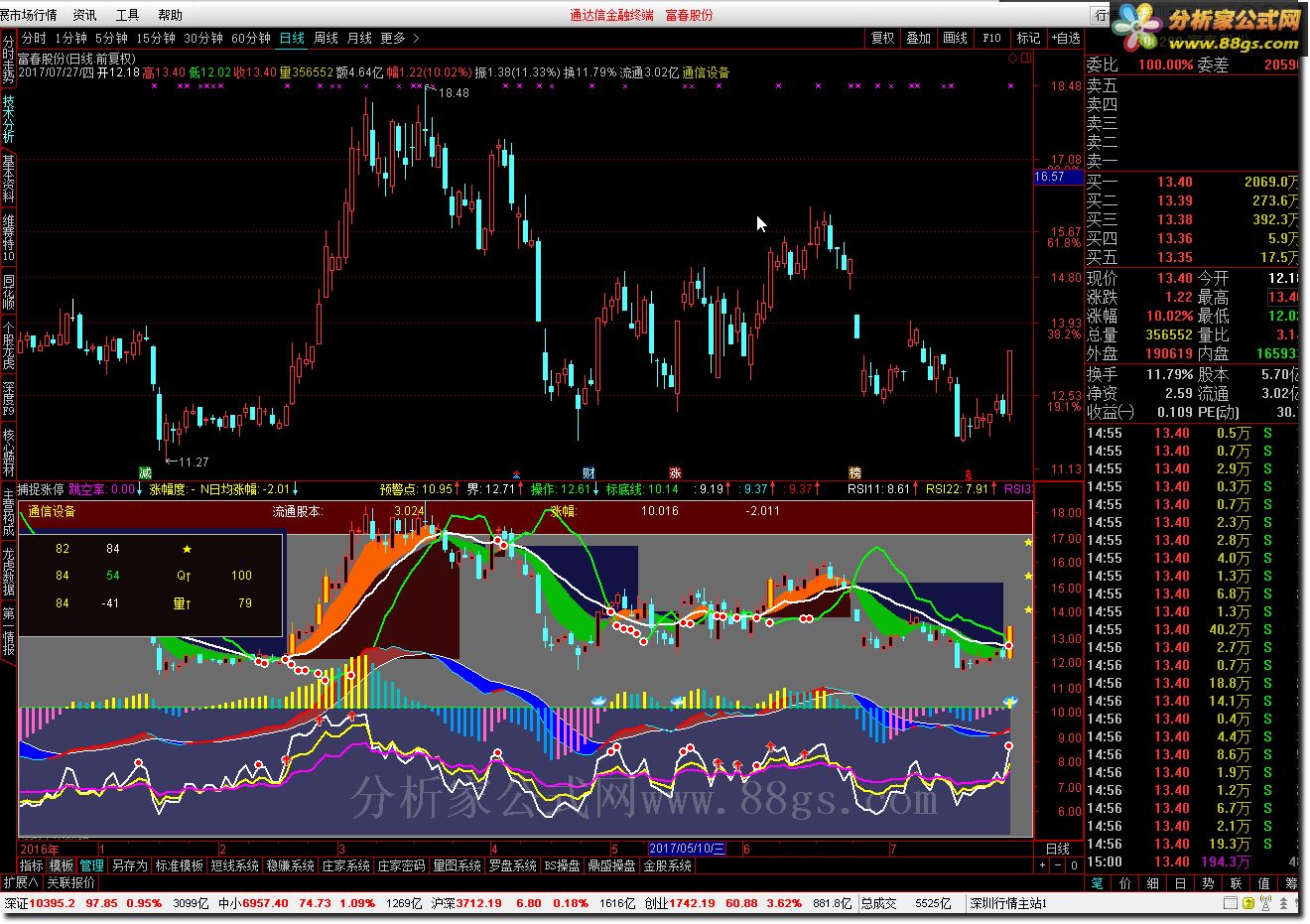Select the 联 linked tab
Screen dimensions: 1310x924
[1236, 882]
